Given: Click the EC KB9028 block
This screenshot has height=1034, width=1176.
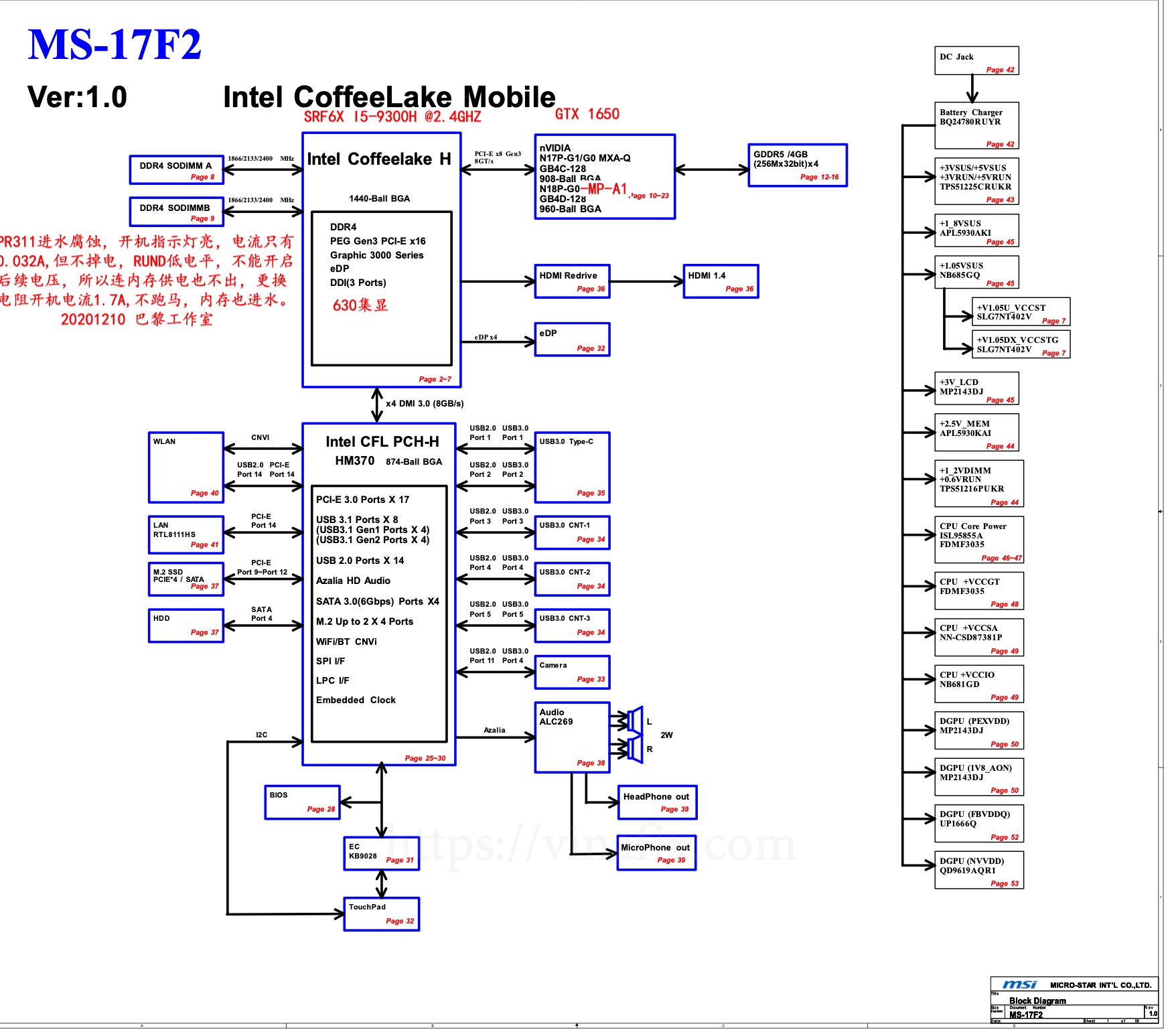Looking at the screenshot, I should coord(382,853).
